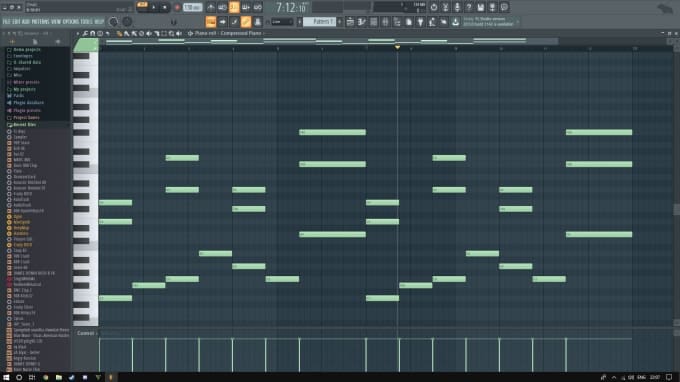
Task: Open the Control event lane dropdown
Action: click(x=87, y=333)
